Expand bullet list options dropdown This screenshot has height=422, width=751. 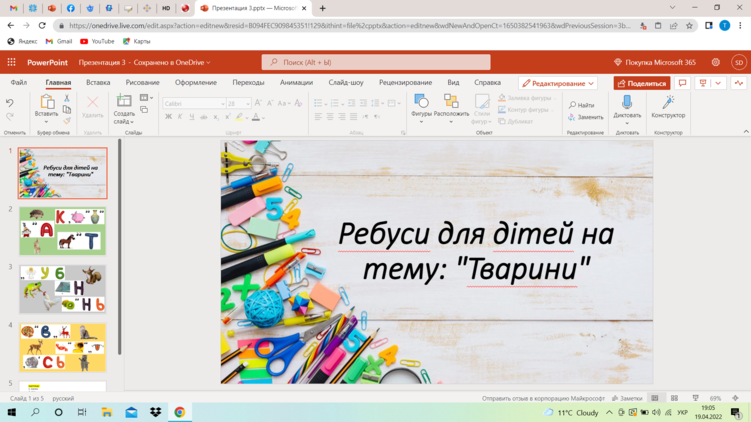[326, 104]
